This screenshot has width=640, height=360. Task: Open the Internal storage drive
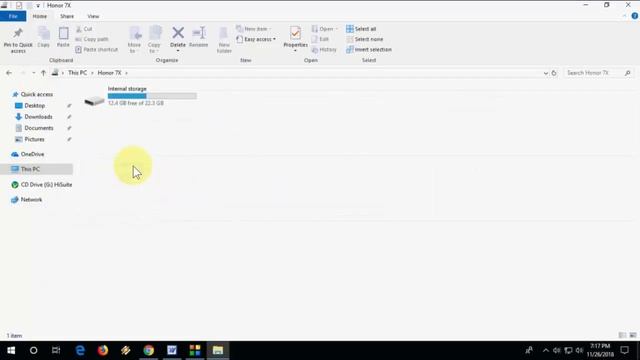pyautogui.click(x=140, y=96)
